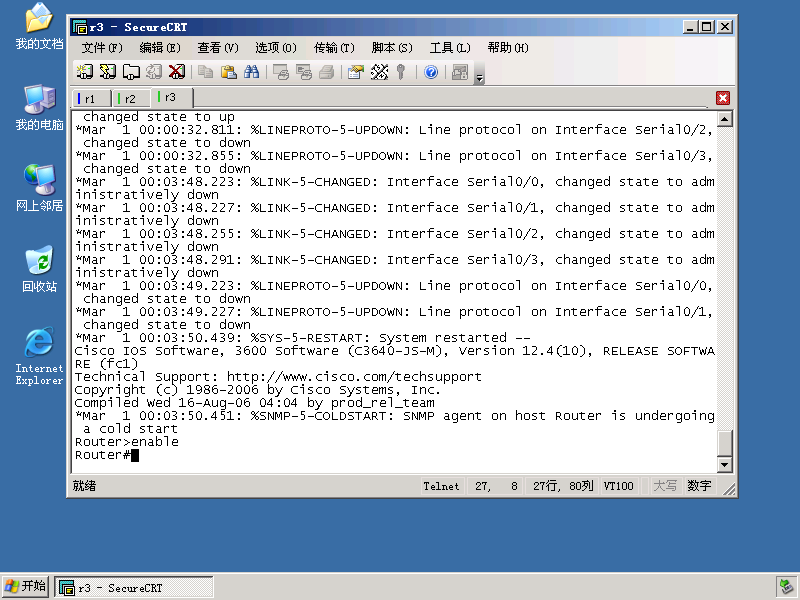Click the VT100 status bar entry
800x600 pixels.
pyautogui.click(x=618, y=486)
